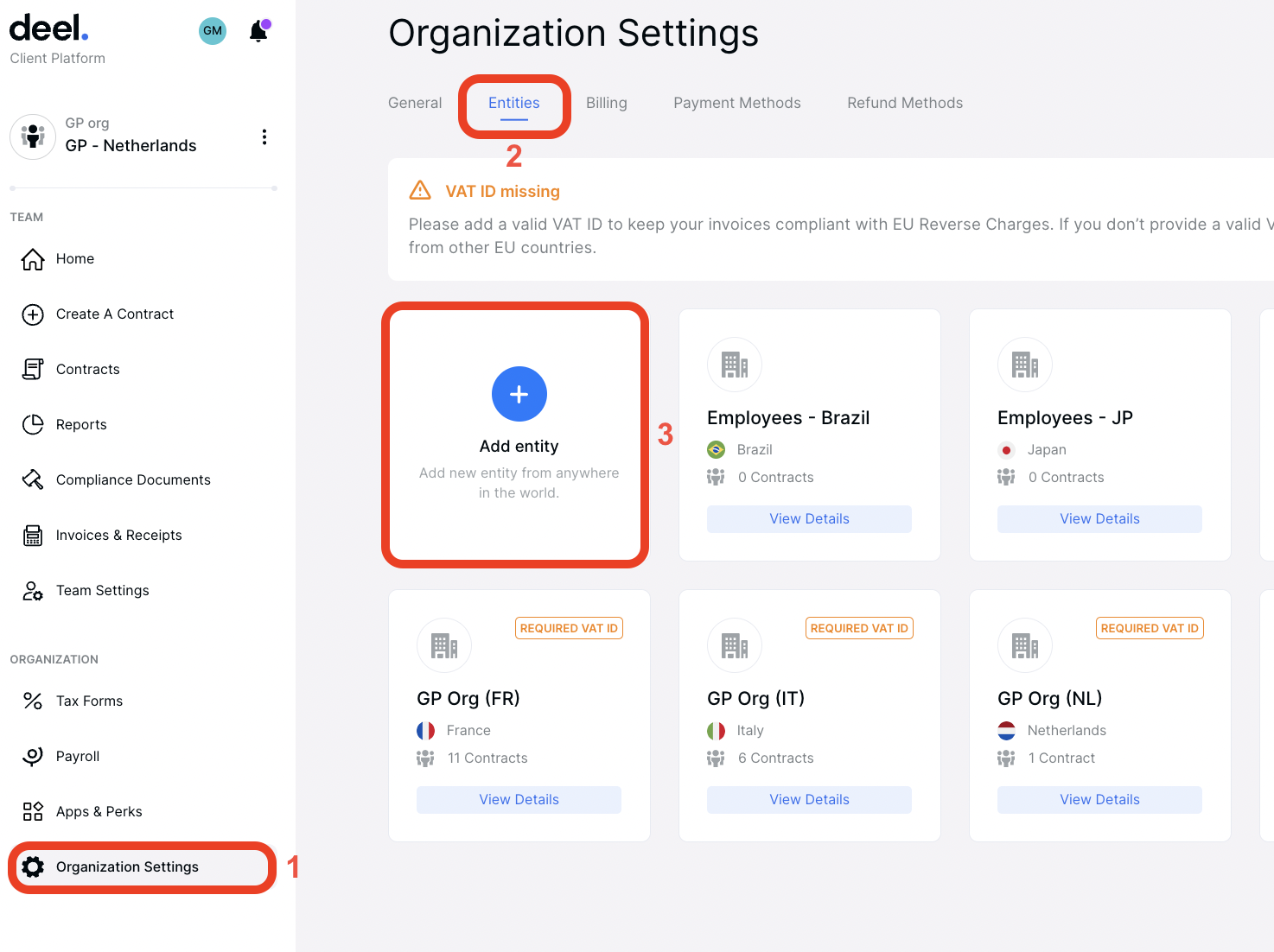Open Home from the sidebar
This screenshot has width=1274, height=952.
(x=75, y=258)
